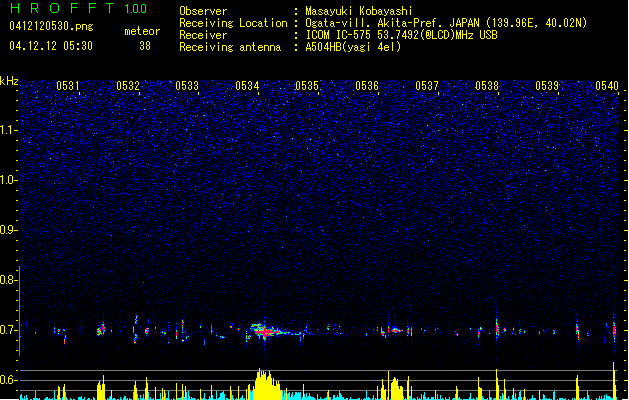Click the 0531 time marker

(68, 86)
